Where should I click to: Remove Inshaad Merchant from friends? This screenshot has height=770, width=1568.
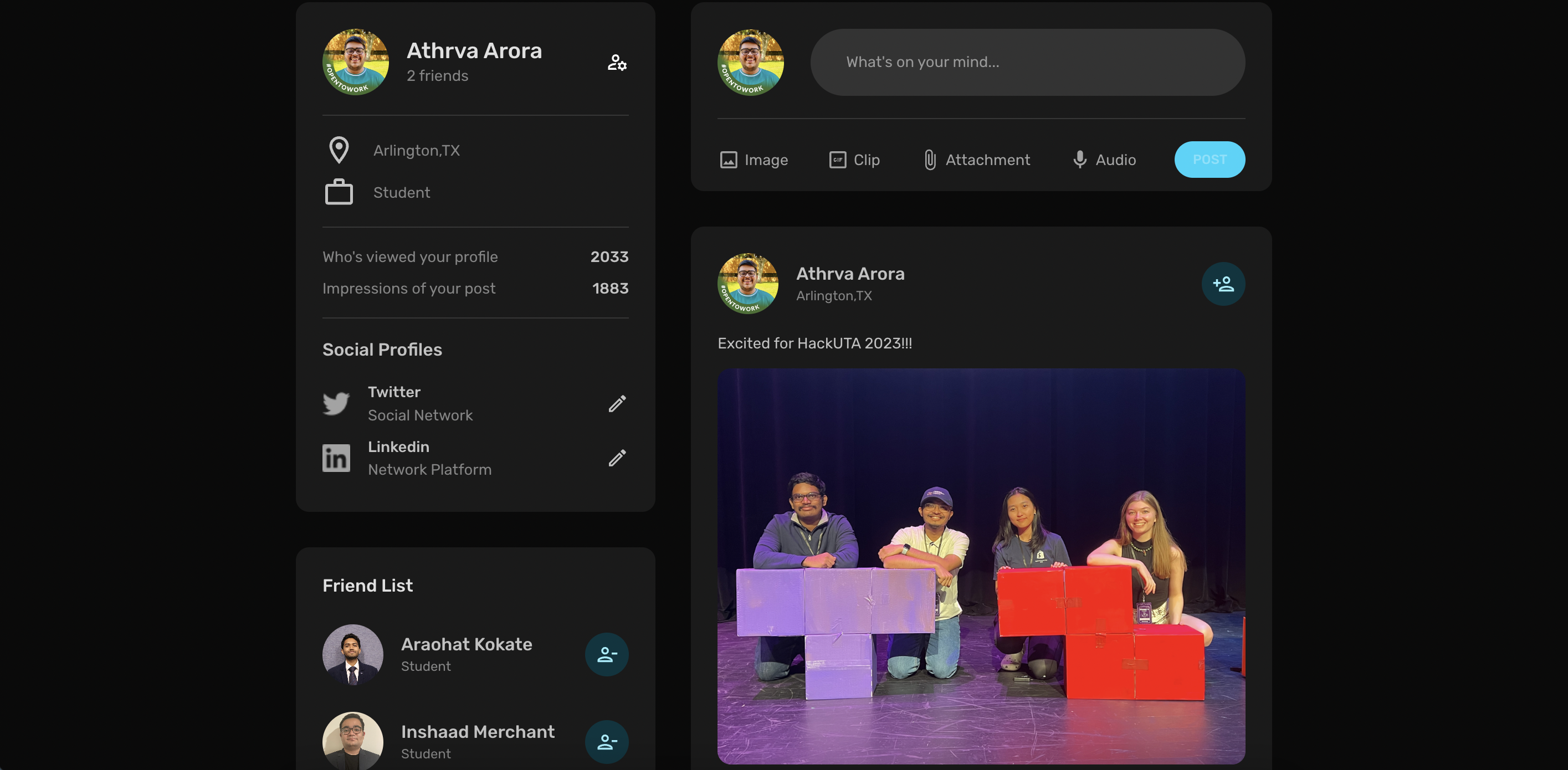click(x=606, y=741)
